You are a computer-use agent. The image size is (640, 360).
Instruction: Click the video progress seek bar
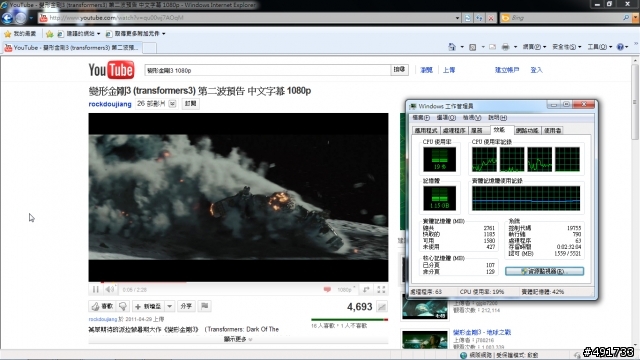tap(238, 282)
